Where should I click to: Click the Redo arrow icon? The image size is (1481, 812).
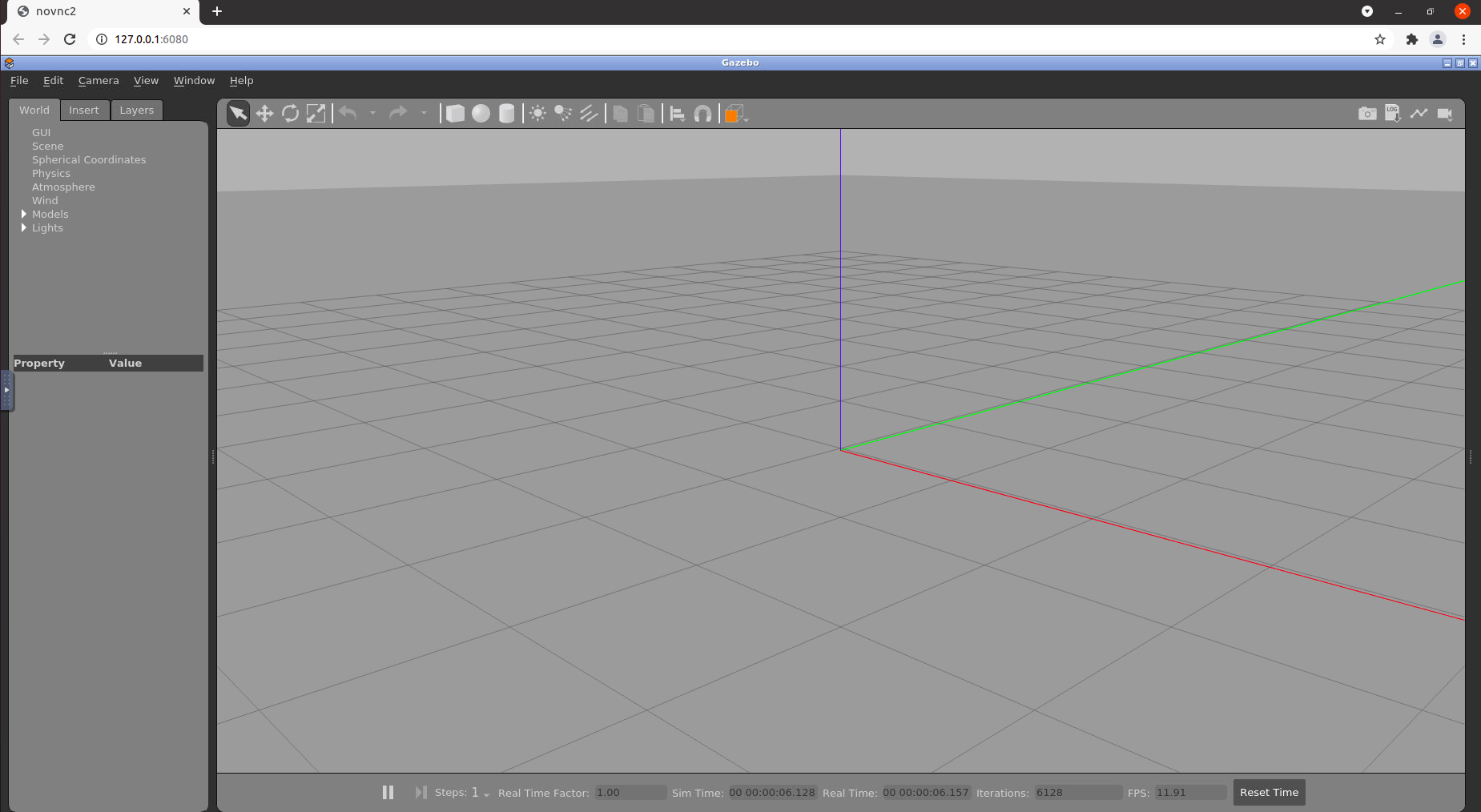point(398,114)
